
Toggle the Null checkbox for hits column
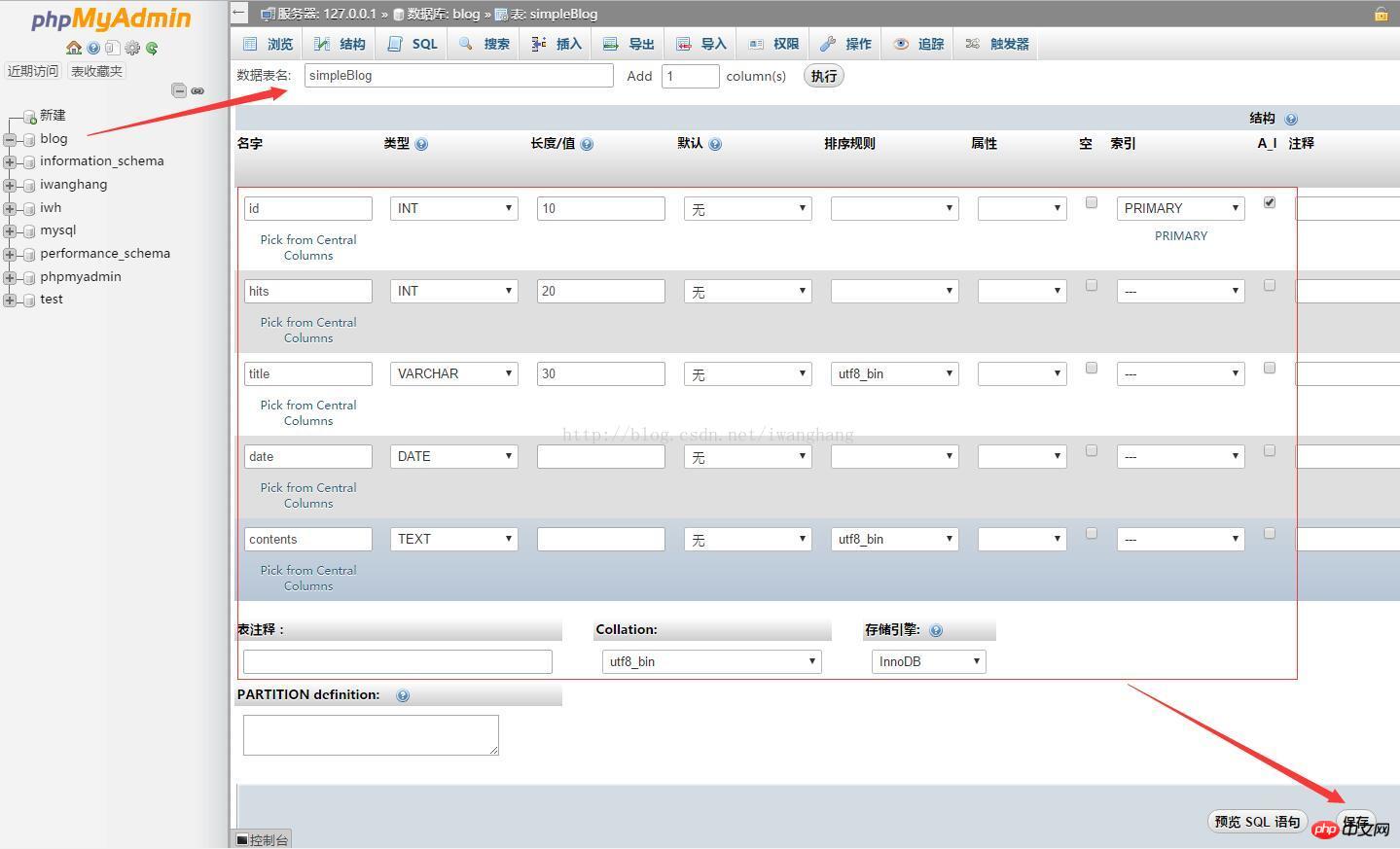point(1091,285)
